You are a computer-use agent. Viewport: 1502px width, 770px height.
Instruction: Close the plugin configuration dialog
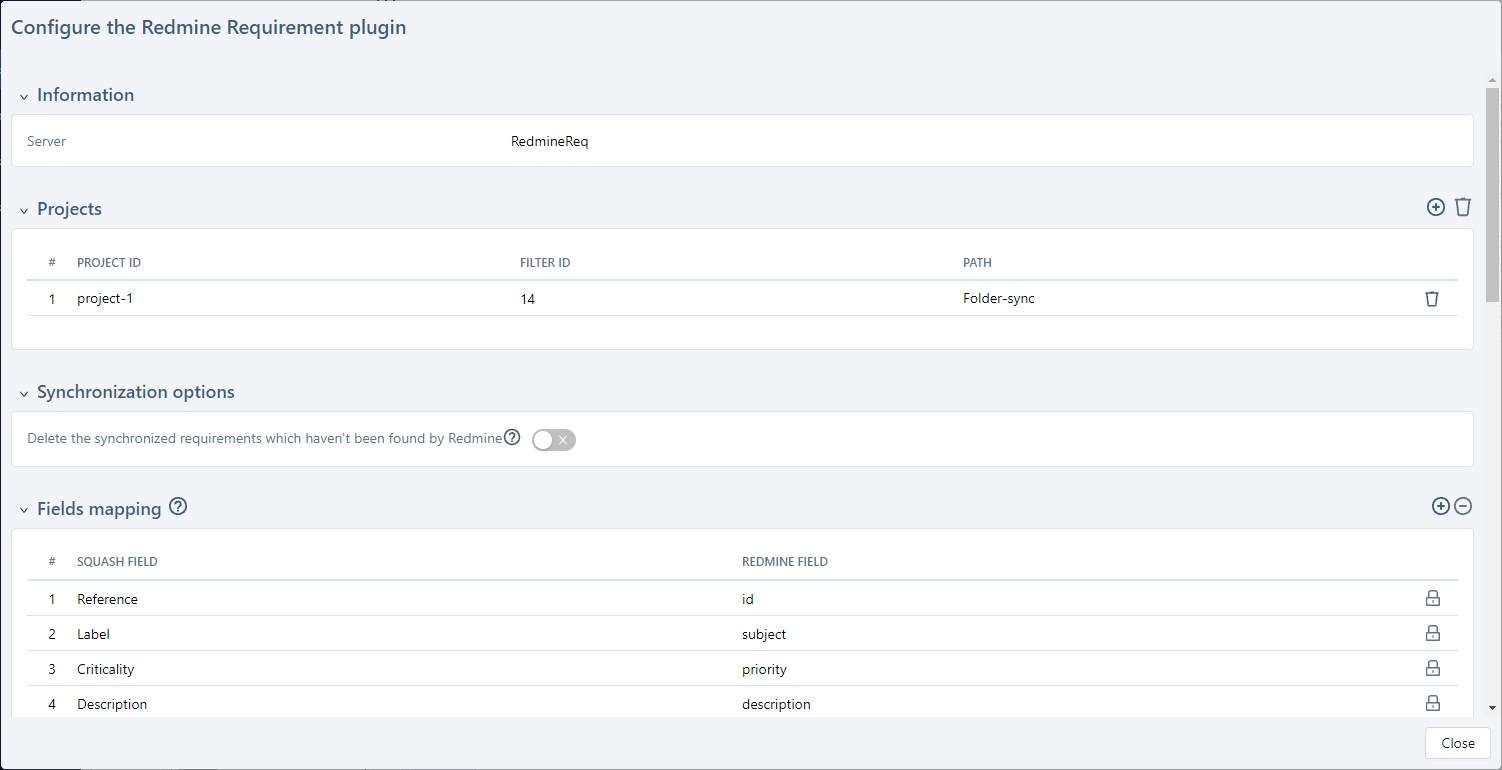(1456, 743)
